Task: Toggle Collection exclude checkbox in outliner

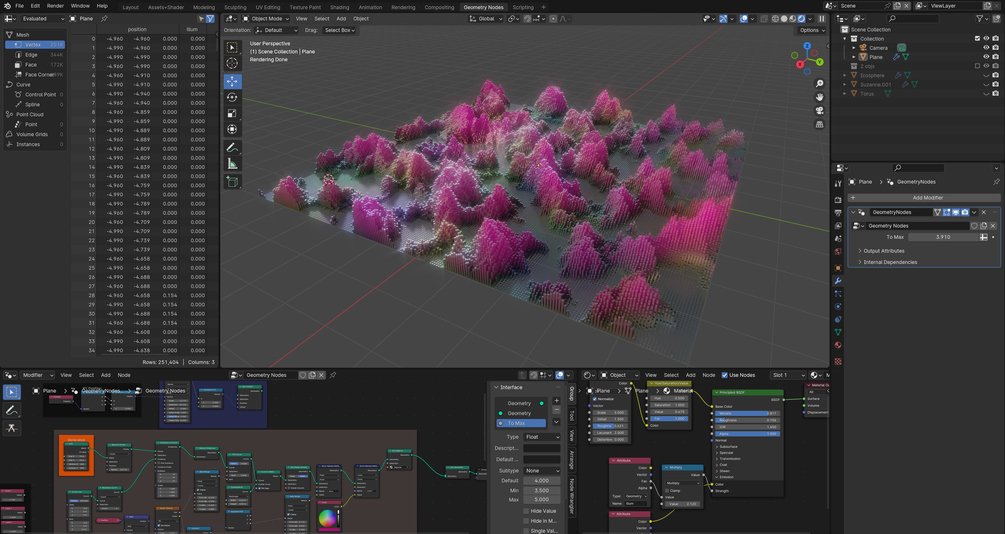Action: pyautogui.click(x=977, y=38)
